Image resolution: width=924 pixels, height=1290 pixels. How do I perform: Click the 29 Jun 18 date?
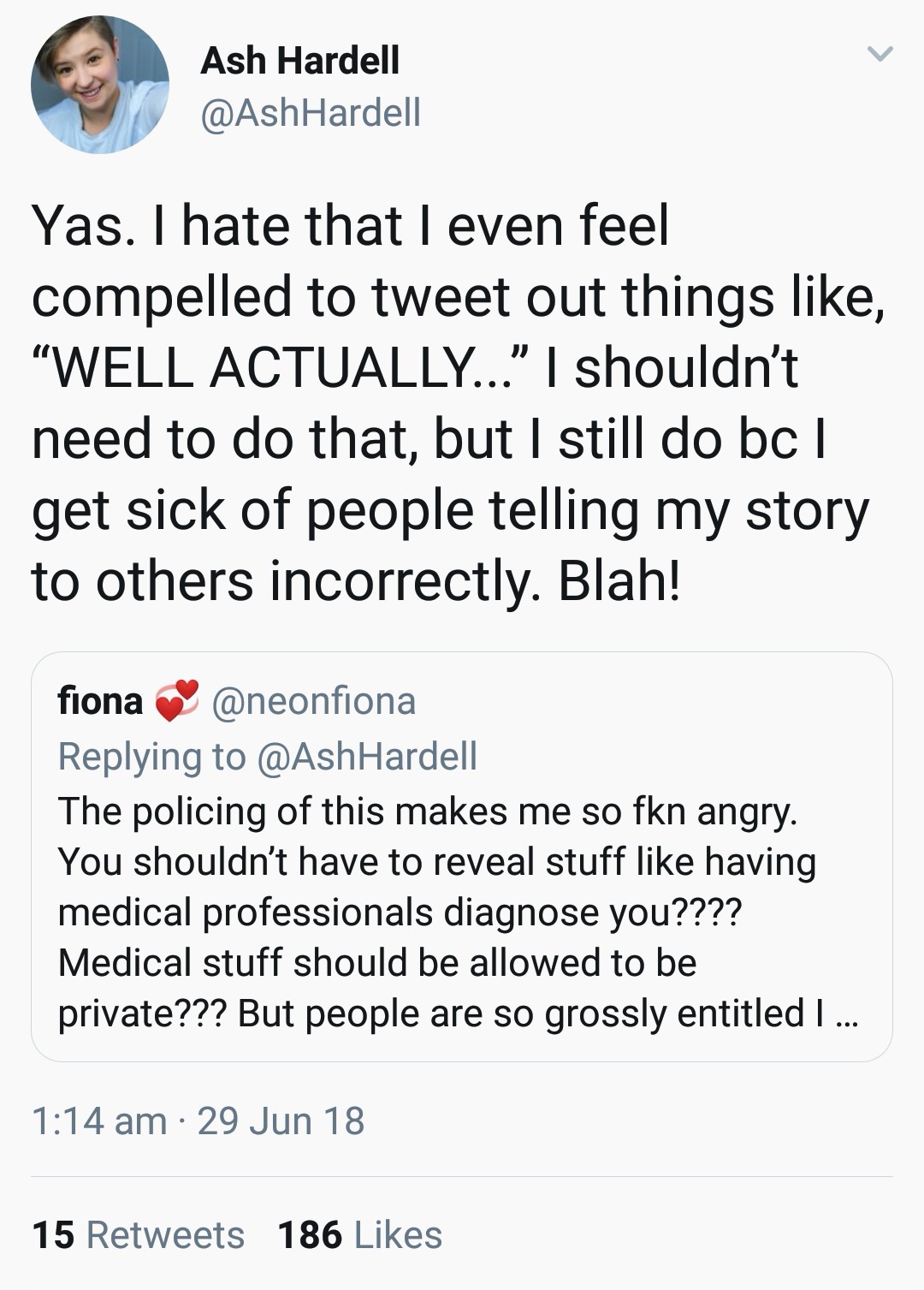tap(281, 1121)
